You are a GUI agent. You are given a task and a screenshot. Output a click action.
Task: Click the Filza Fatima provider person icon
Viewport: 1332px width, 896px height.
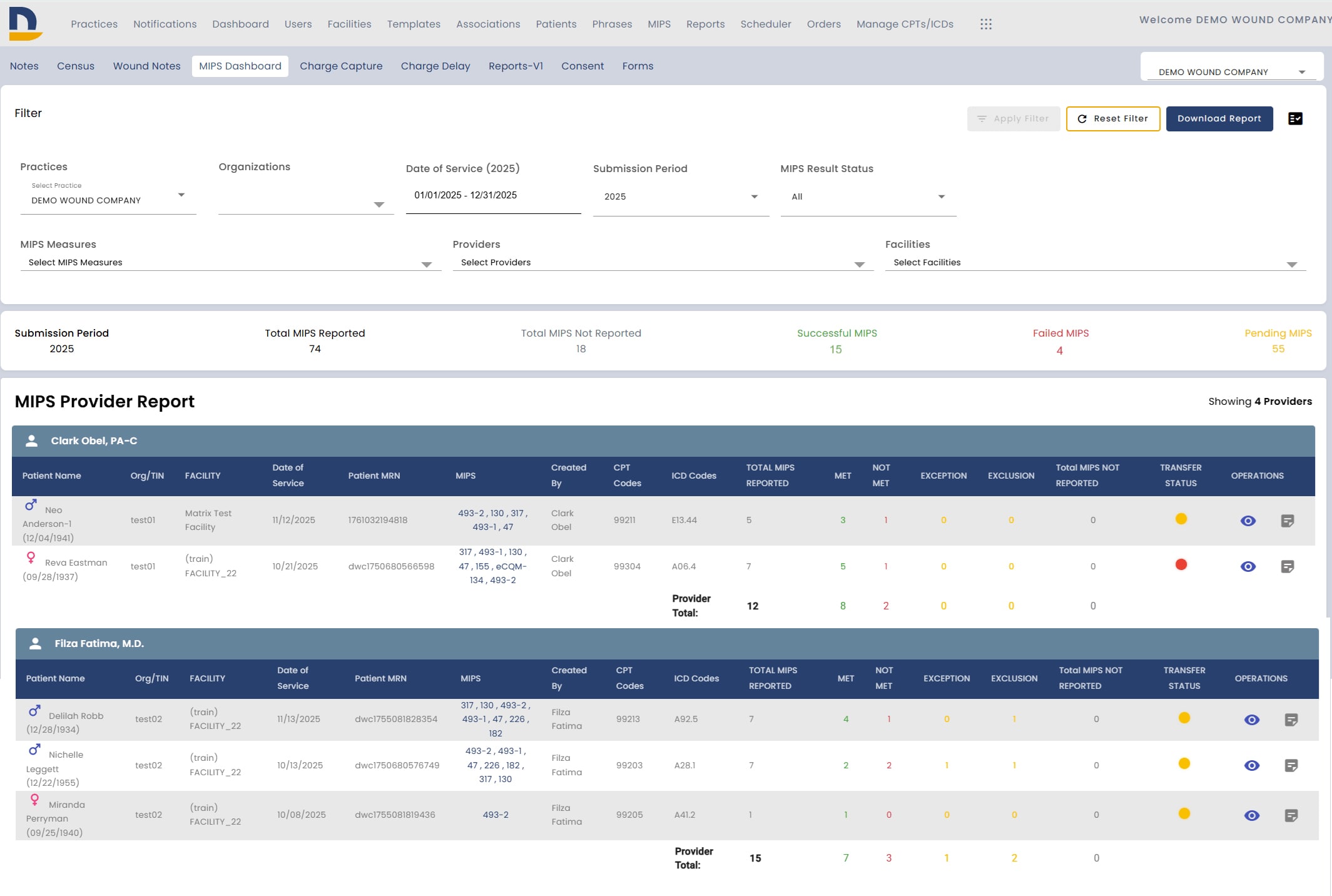(35, 643)
